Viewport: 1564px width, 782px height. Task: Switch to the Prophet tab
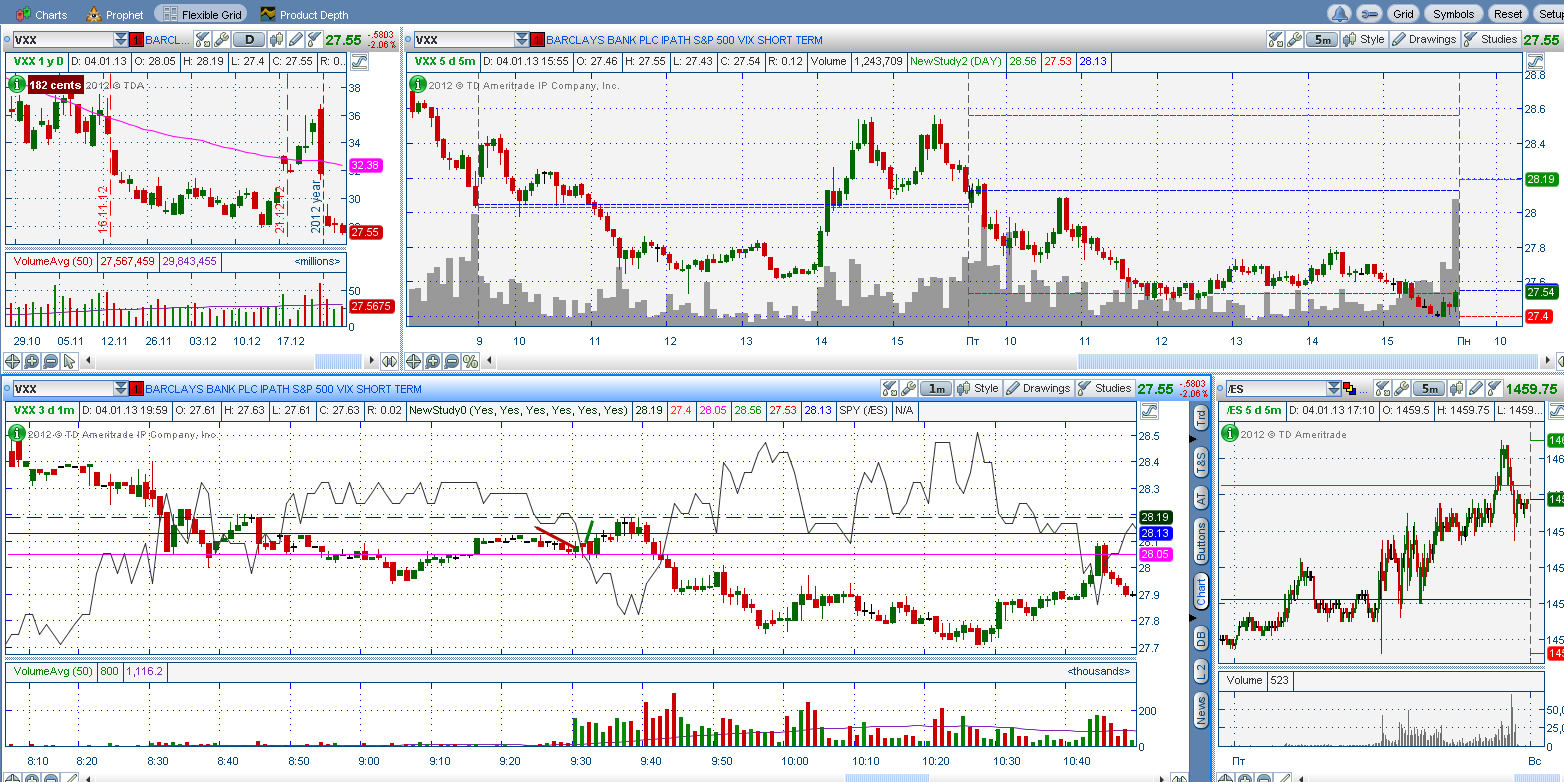click(115, 14)
